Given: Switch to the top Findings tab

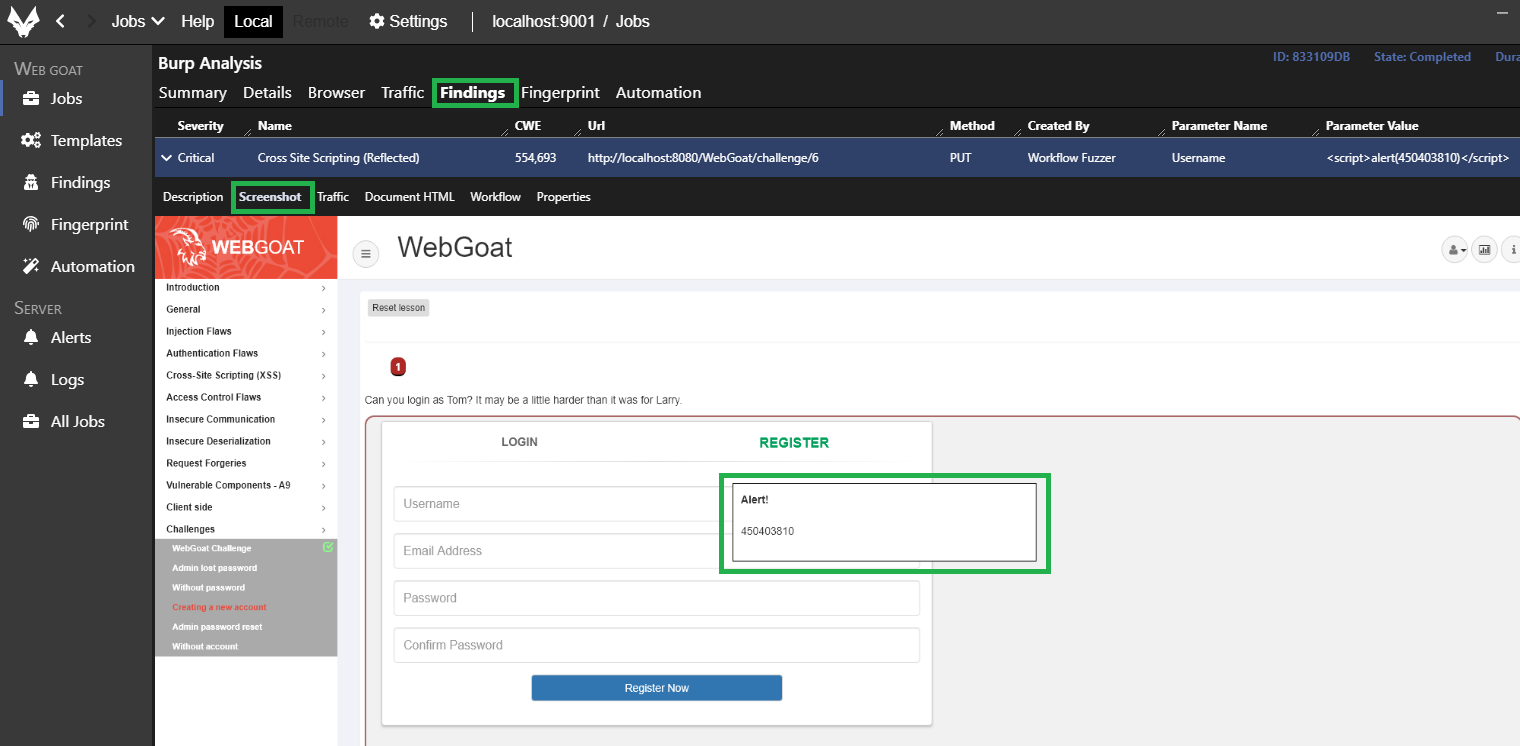Looking at the screenshot, I should tap(474, 93).
